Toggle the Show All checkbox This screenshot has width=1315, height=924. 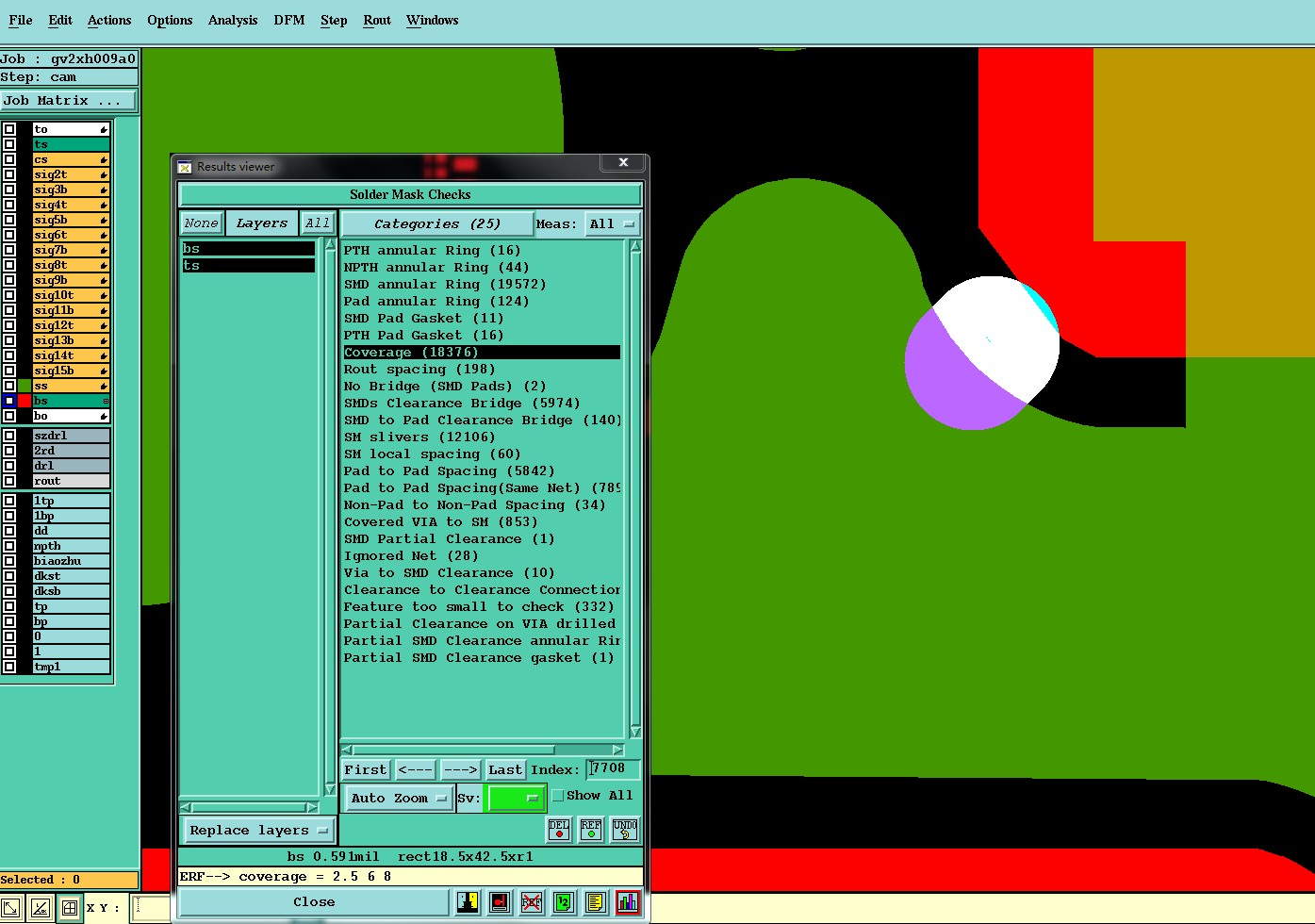click(x=558, y=796)
